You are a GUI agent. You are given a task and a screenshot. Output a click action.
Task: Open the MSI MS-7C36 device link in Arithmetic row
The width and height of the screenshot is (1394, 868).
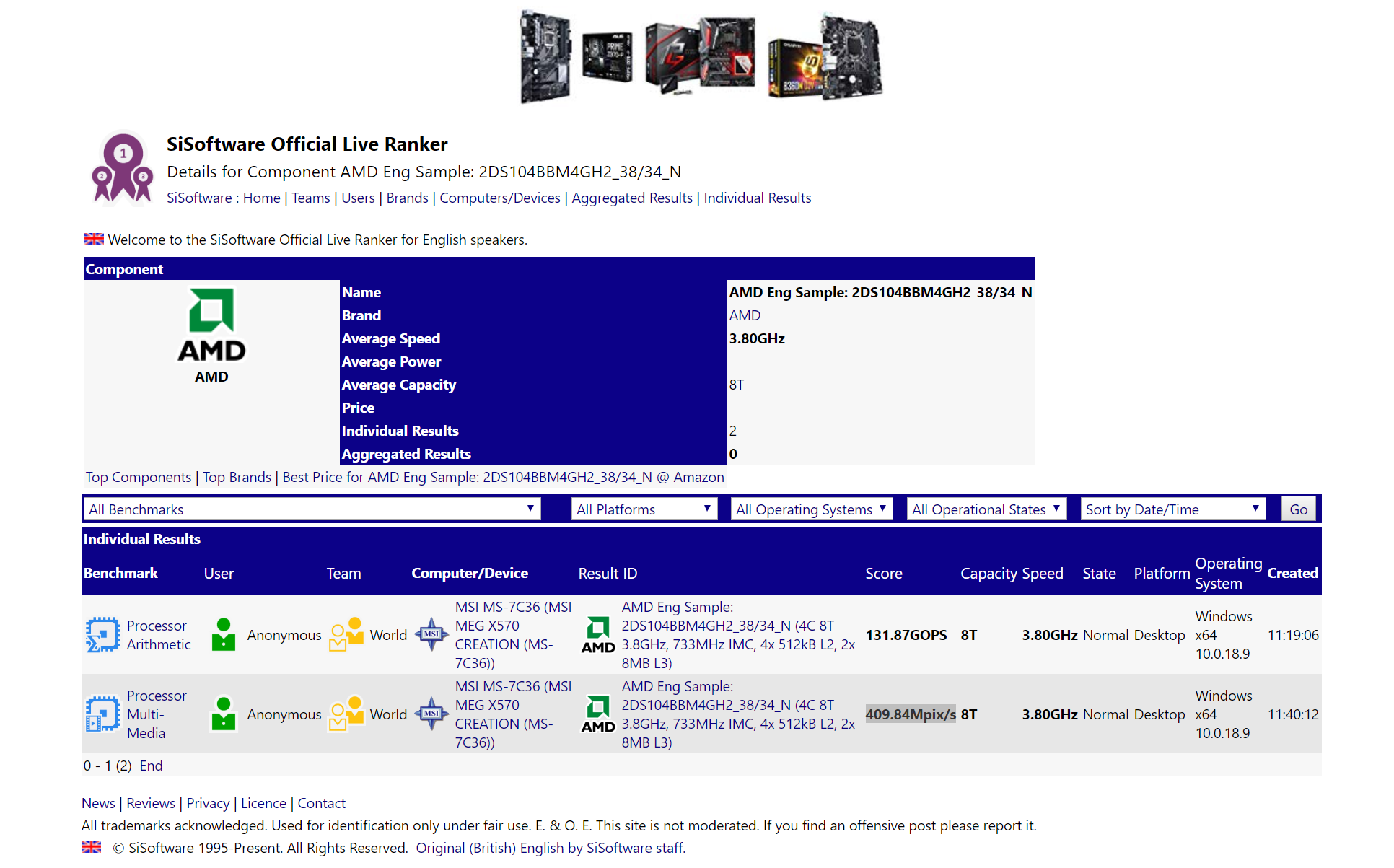click(513, 635)
